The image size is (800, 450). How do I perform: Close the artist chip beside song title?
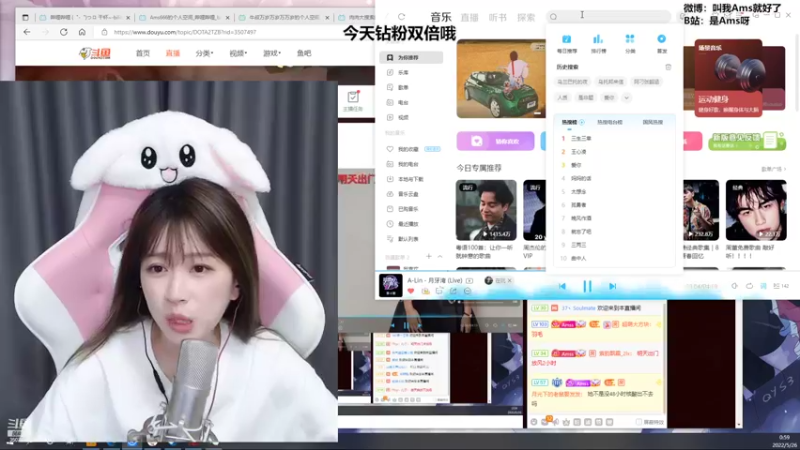tap(509, 281)
